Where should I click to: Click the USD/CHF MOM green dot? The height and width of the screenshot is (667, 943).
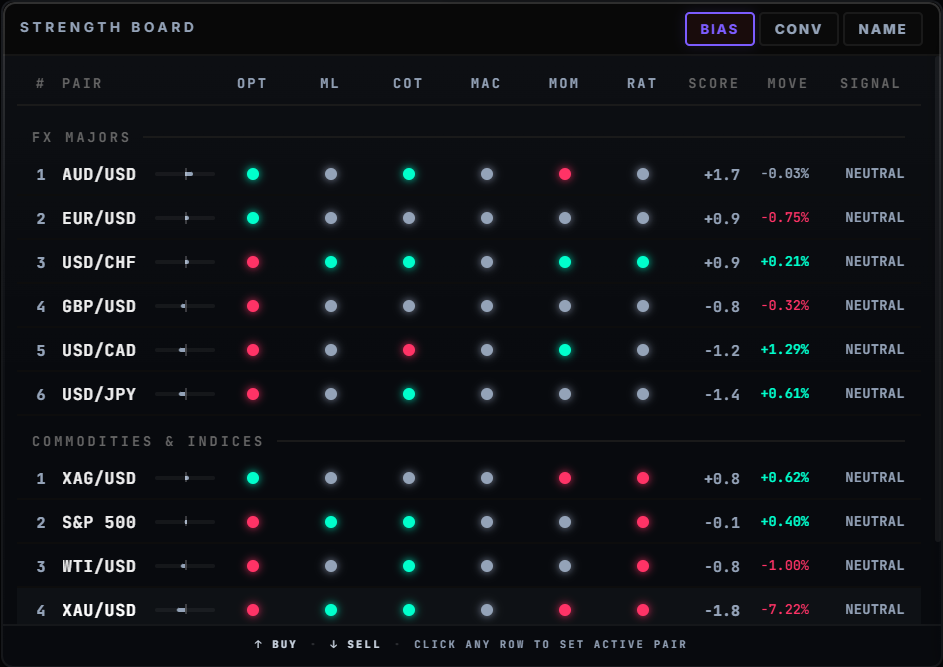(565, 262)
